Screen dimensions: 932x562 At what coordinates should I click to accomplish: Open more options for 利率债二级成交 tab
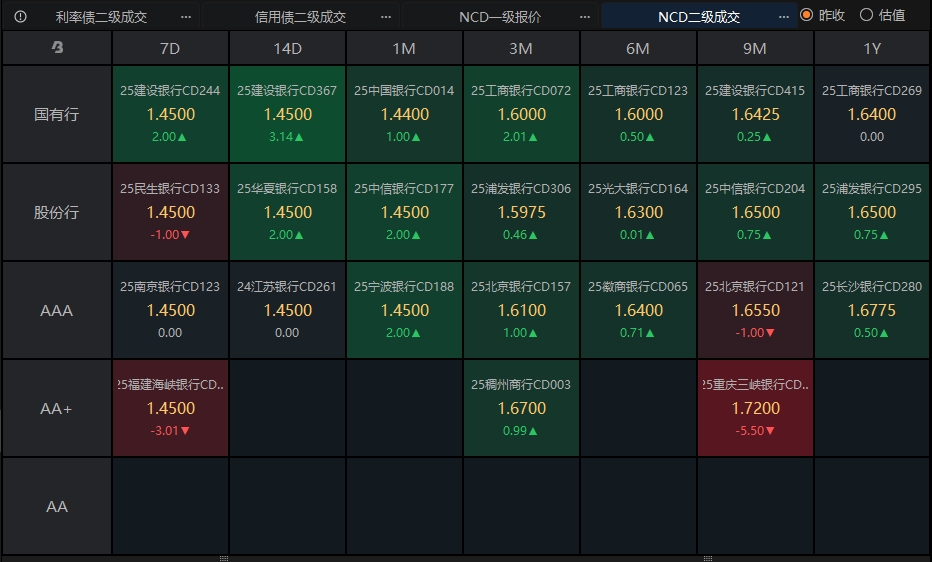[x=186, y=17]
